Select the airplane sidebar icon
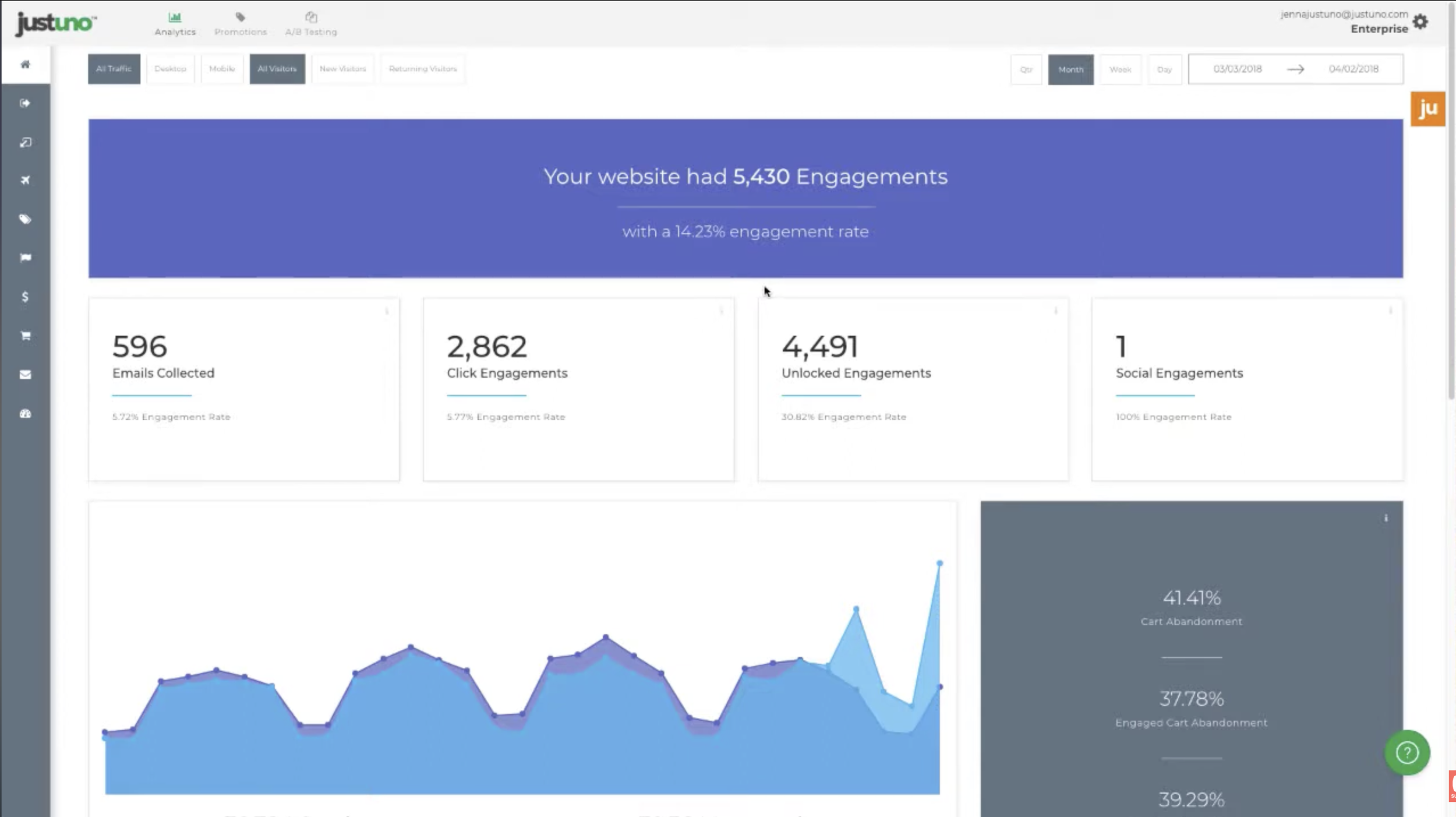 [x=25, y=180]
